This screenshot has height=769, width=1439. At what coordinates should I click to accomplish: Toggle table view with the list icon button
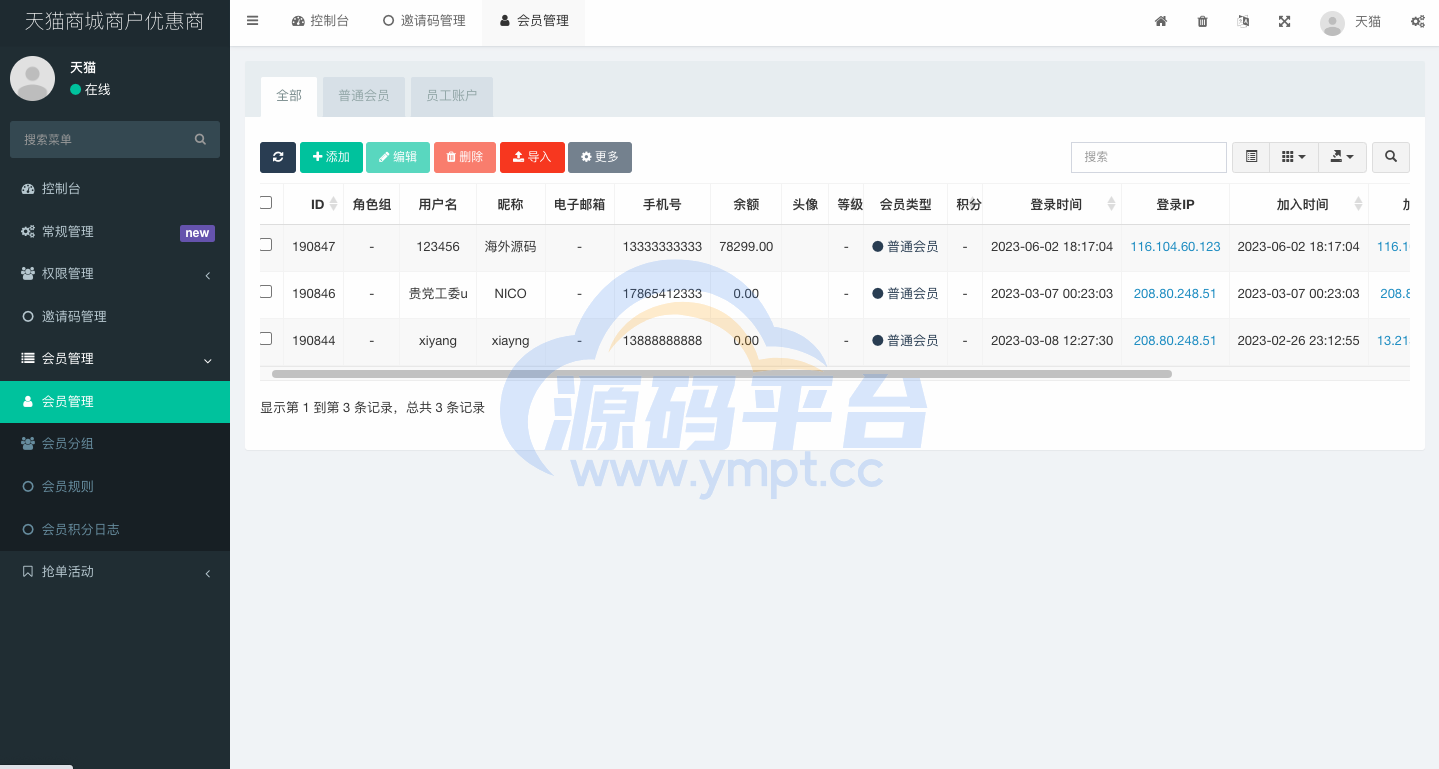[x=1251, y=157]
